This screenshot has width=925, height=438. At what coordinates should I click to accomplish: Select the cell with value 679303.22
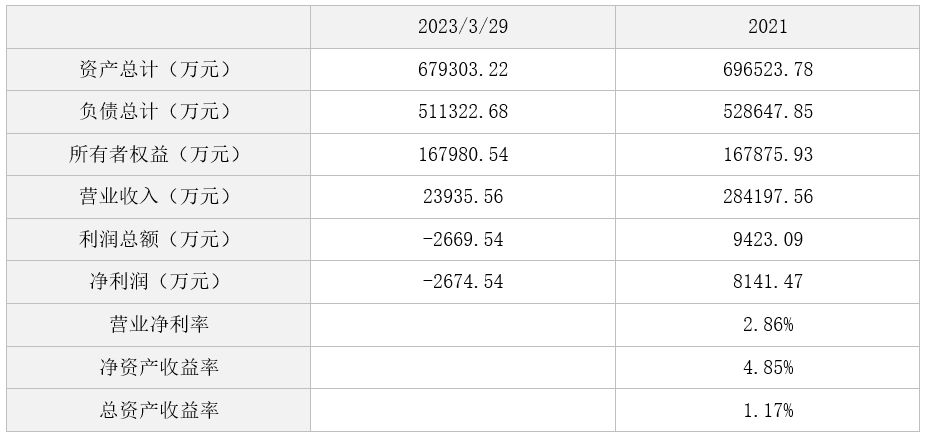pos(462,70)
